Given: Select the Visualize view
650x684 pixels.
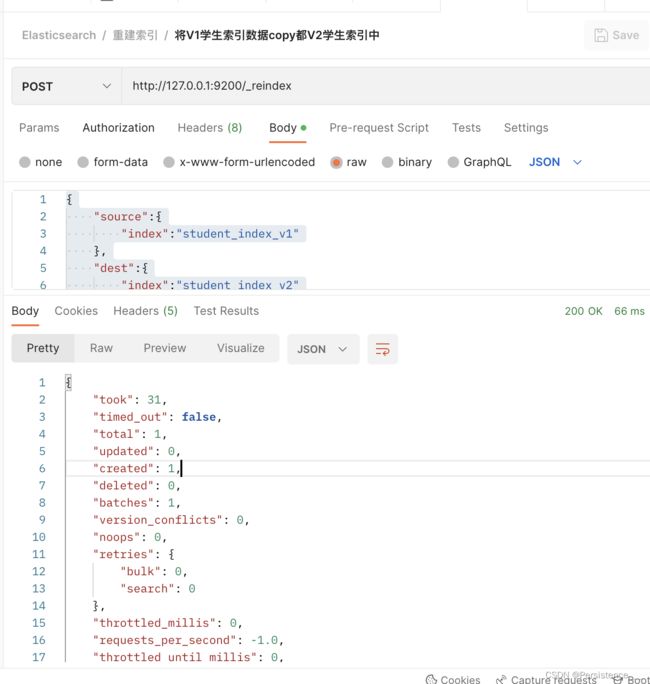Looking at the screenshot, I should [x=241, y=348].
